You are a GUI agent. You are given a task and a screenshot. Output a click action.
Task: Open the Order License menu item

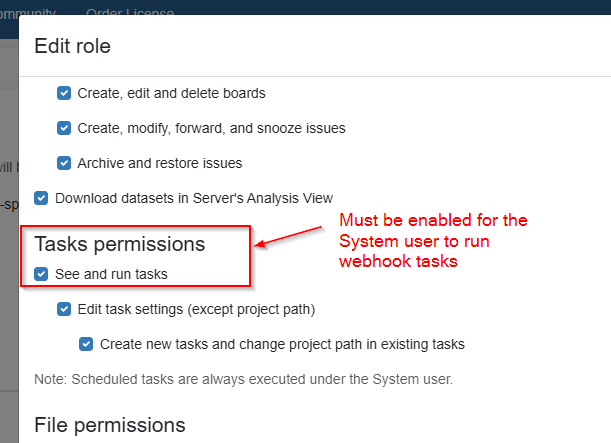(130, 13)
